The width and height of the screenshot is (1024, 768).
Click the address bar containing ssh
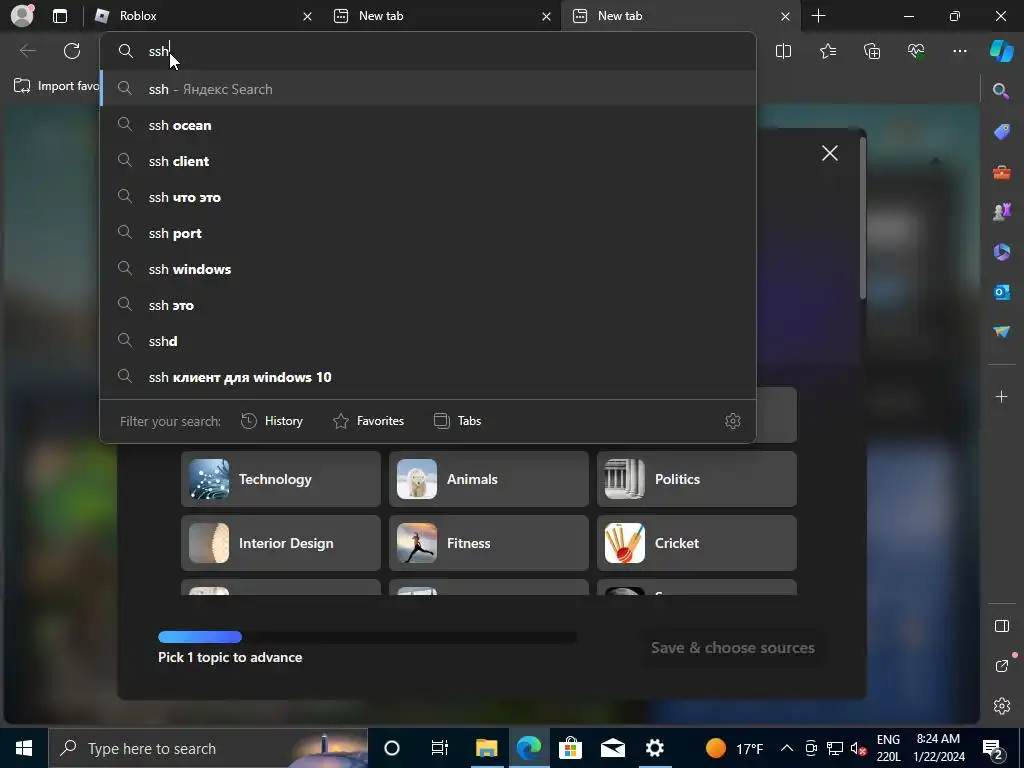pos(428,51)
